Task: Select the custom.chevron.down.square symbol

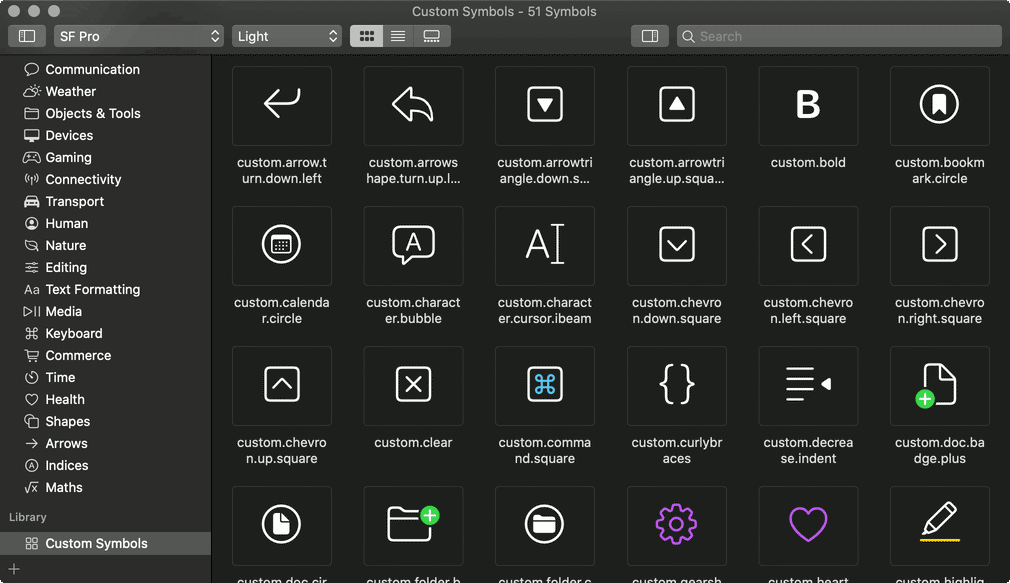Action: pyautogui.click(x=676, y=245)
